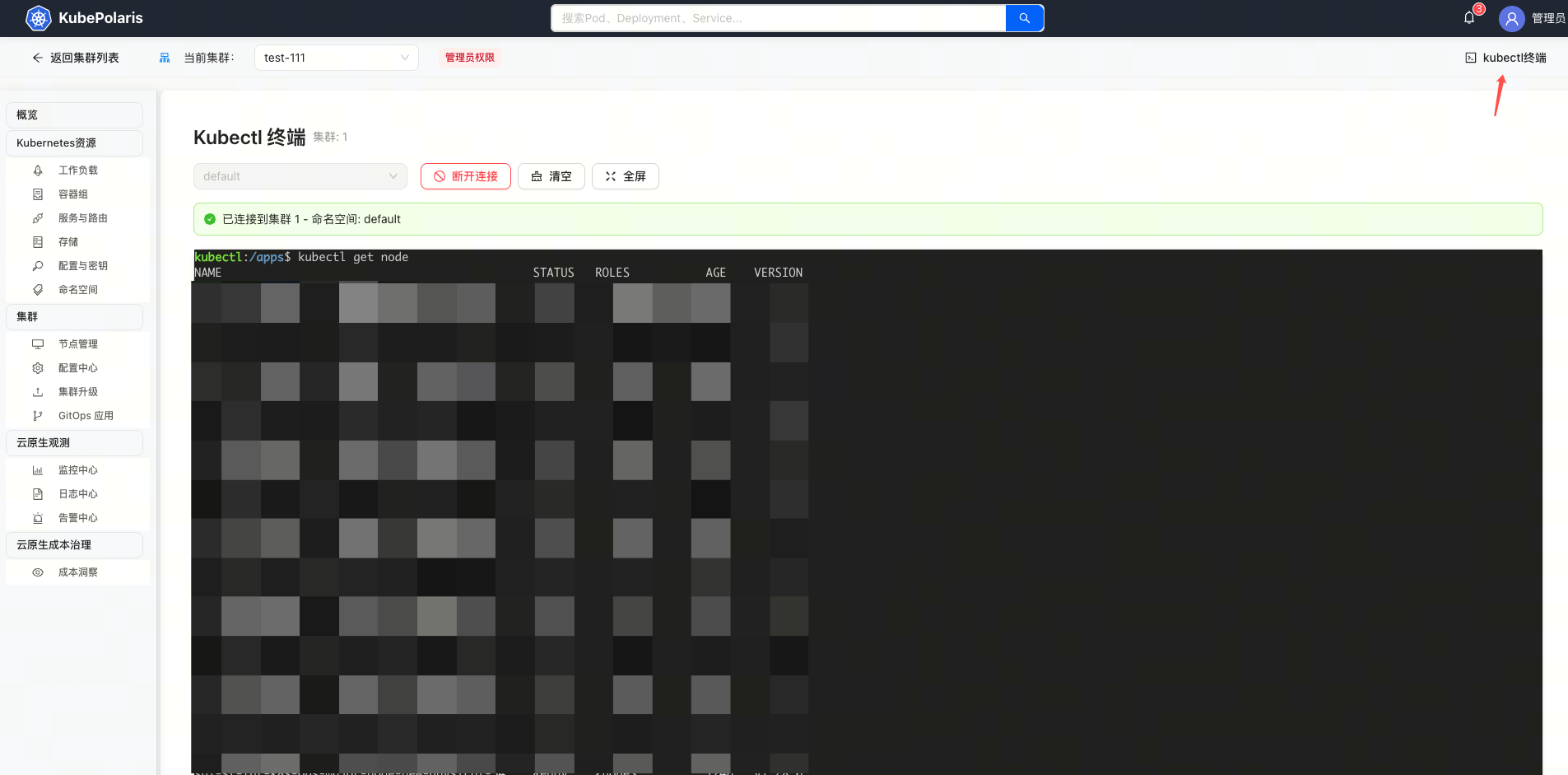Click the notification bell icon
The height and width of the screenshot is (775, 1568).
pyautogui.click(x=1469, y=18)
